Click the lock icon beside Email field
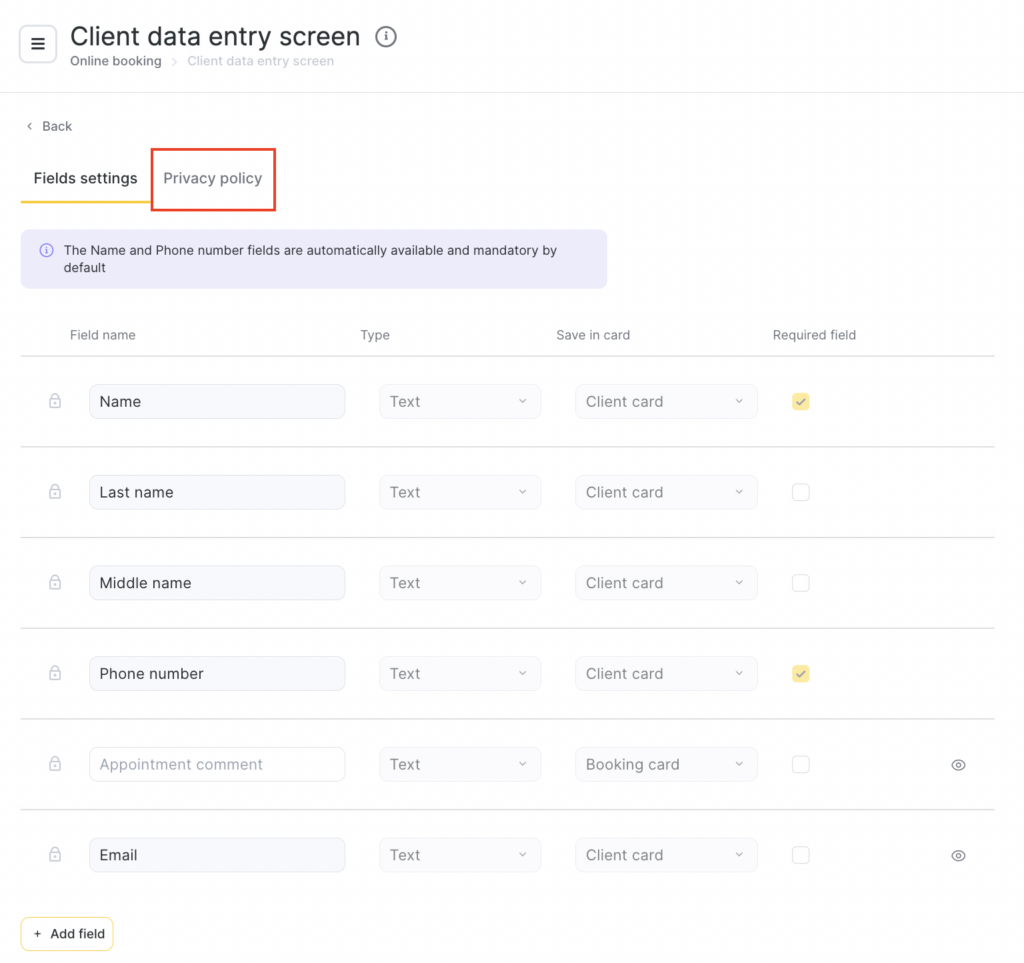The image size is (1024, 963). click(x=55, y=855)
